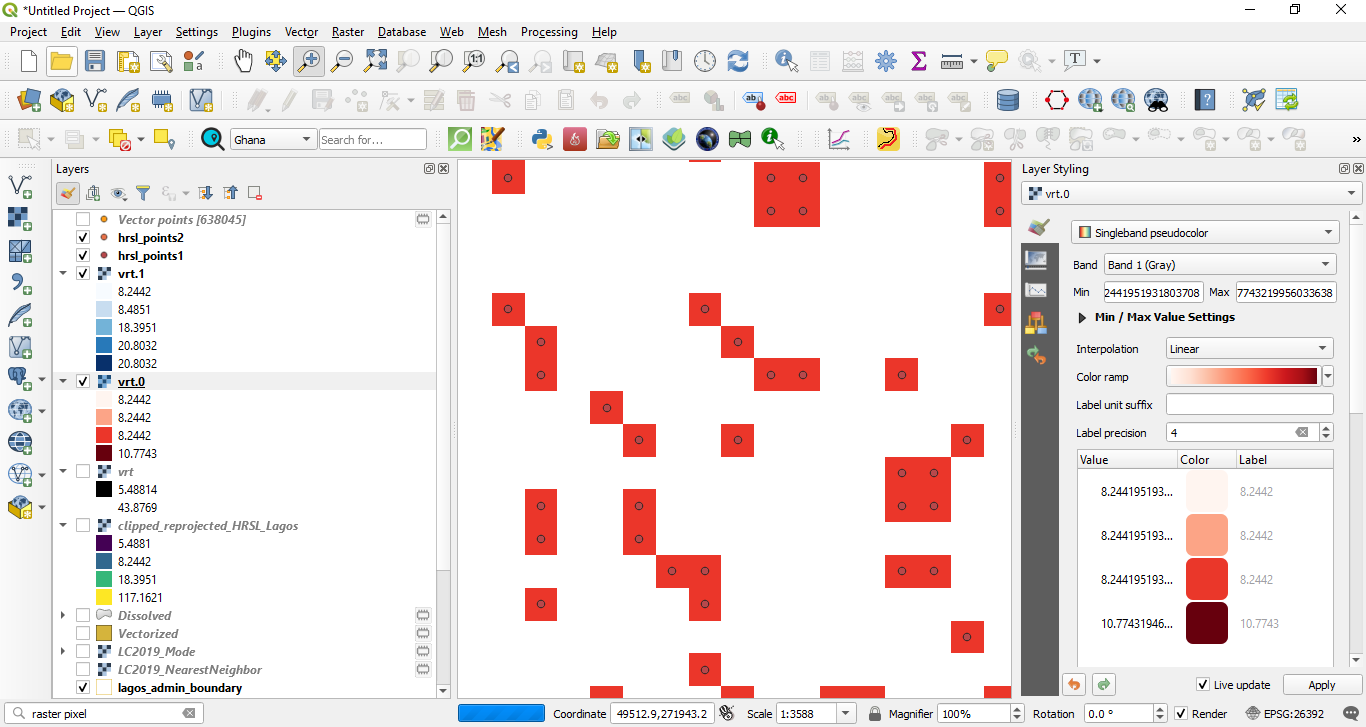Increase Label precision with the stepper arrow
This screenshot has height=727, width=1366.
tap(1326, 428)
